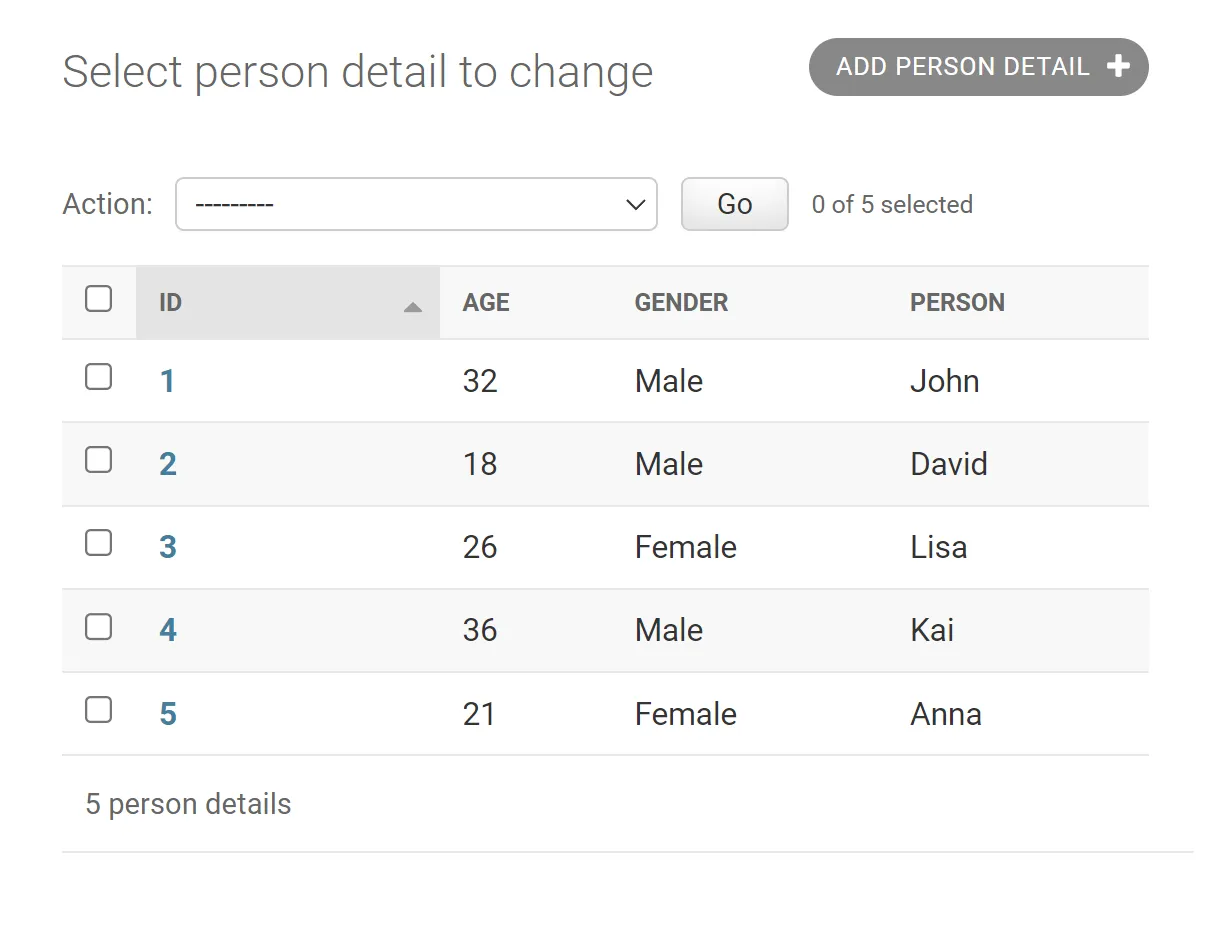Check the checkbox for row ID 1
Image resolution: width=1216 pixels, height=929 pixels.
[x=98, y=377]
